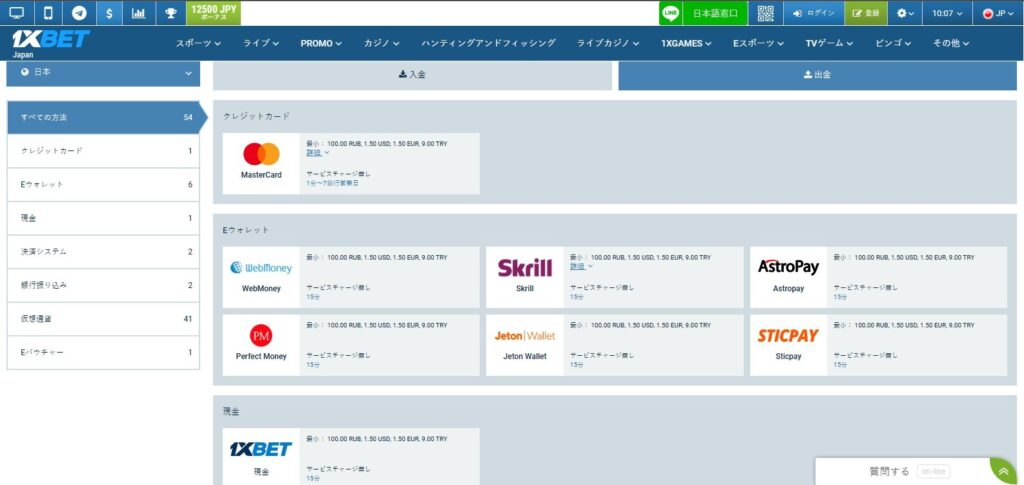Click the green LINE chat icon
Image resolution: width=1024 pixels, height=485 pixels.
tap(670, 13)
